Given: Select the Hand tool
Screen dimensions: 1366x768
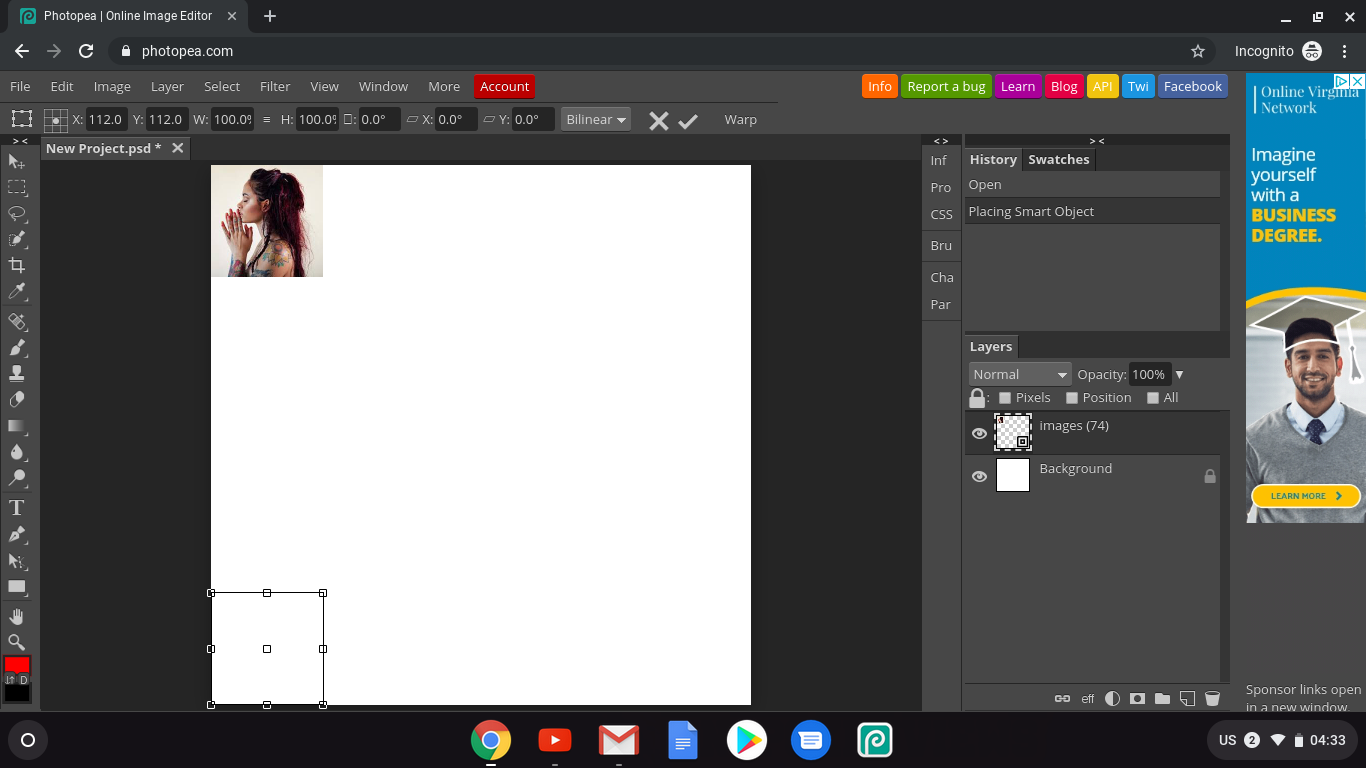Looking at the screenshot, I should [17, 616].
